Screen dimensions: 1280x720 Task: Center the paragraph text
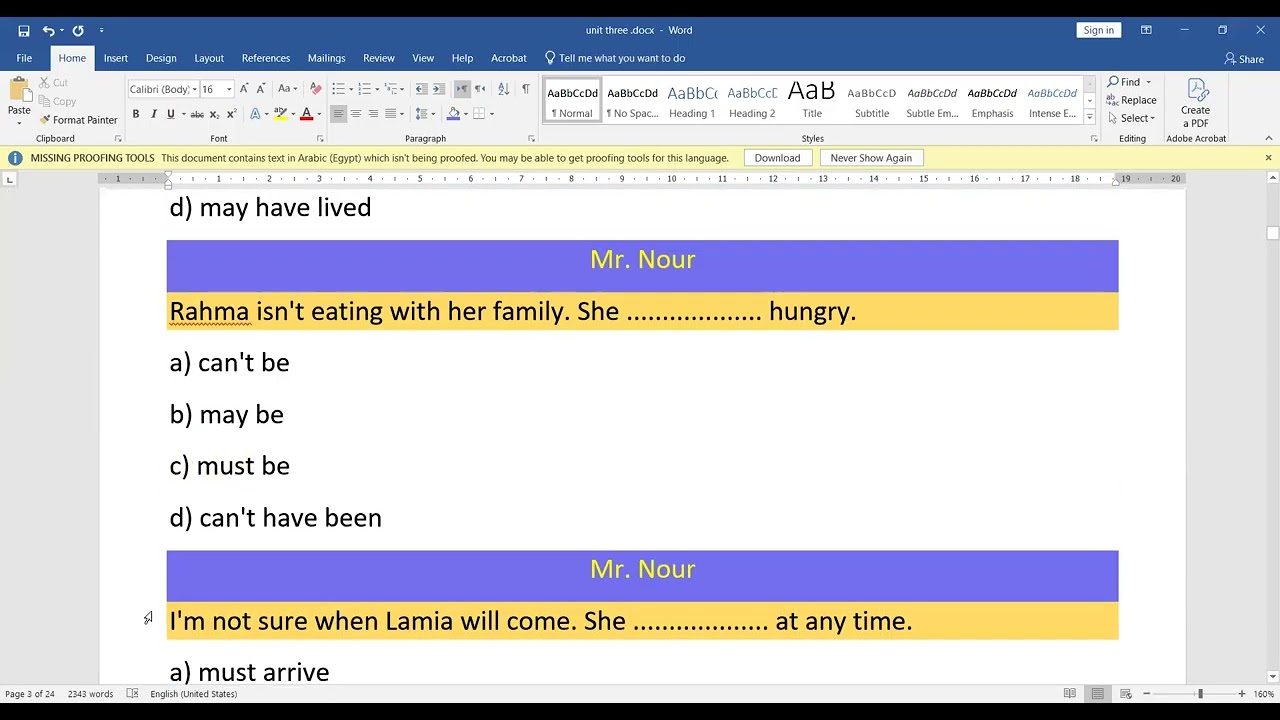coord(355,114)
